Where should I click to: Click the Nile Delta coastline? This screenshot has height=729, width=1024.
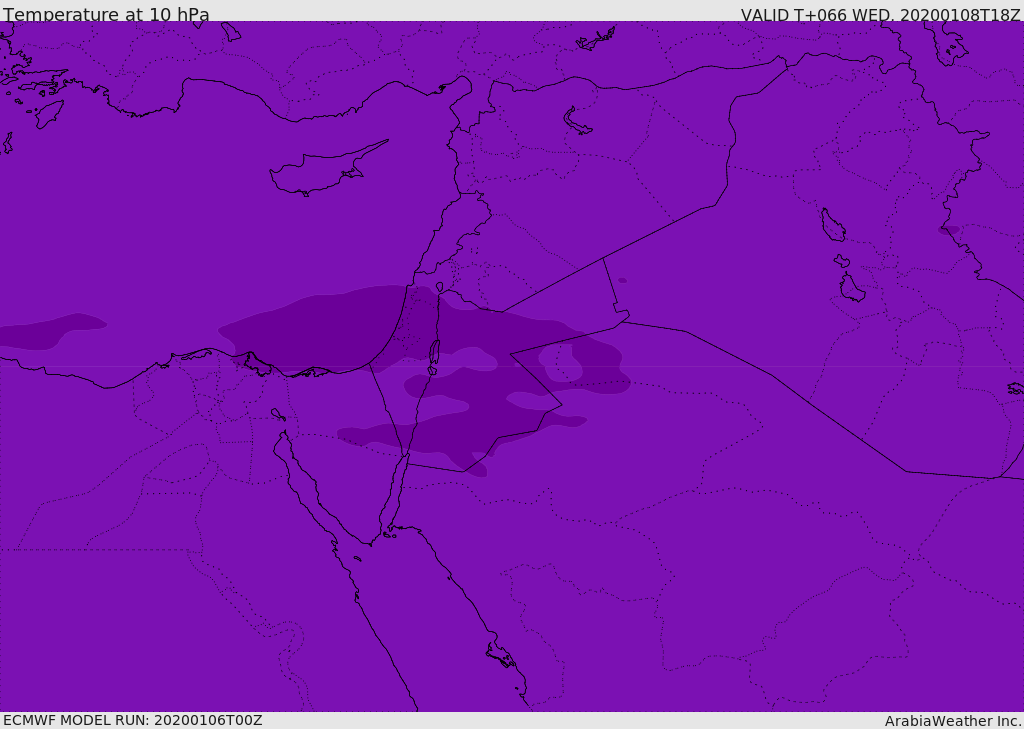255,363
